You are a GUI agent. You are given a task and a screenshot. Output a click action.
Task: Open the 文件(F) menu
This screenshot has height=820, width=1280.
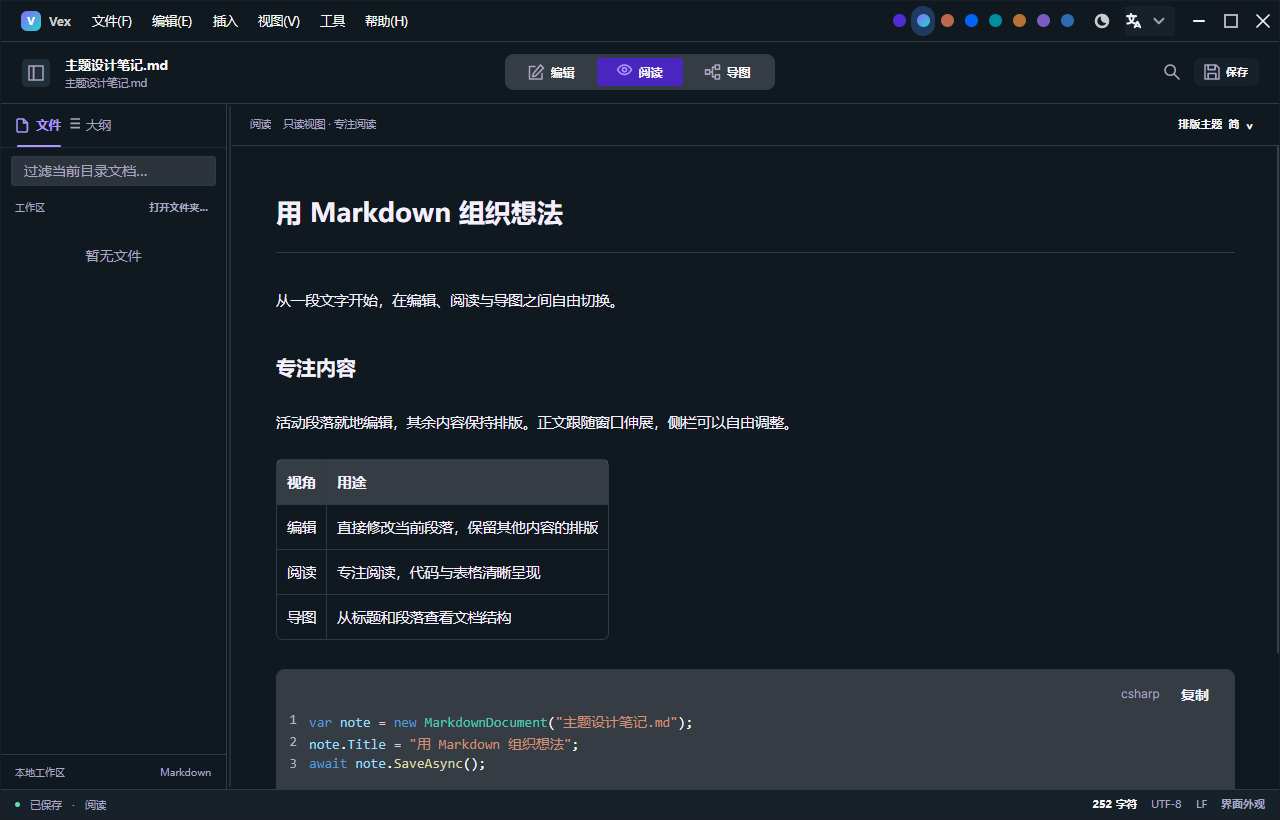tap(112, 21)
